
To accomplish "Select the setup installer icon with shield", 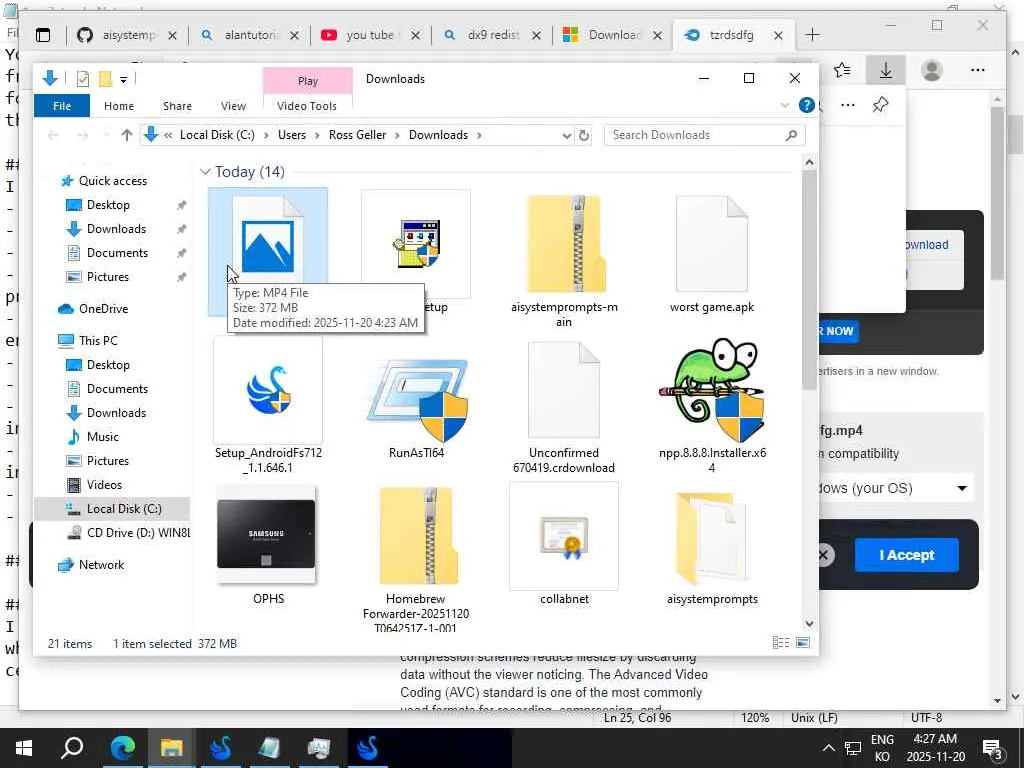I will [416, 244].
